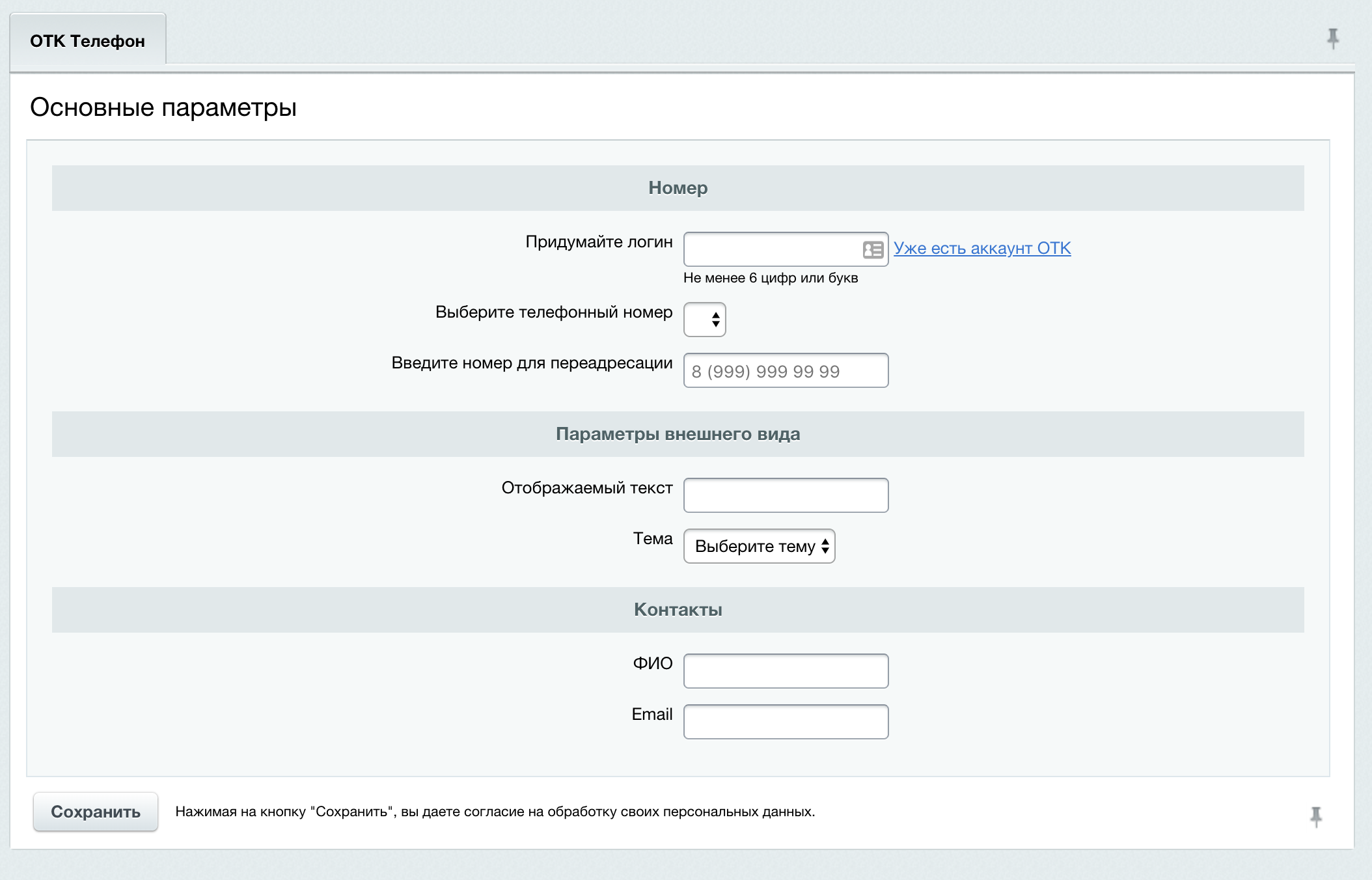Focus the Придумайте логин input field
1372x880 pixels.
771,250
